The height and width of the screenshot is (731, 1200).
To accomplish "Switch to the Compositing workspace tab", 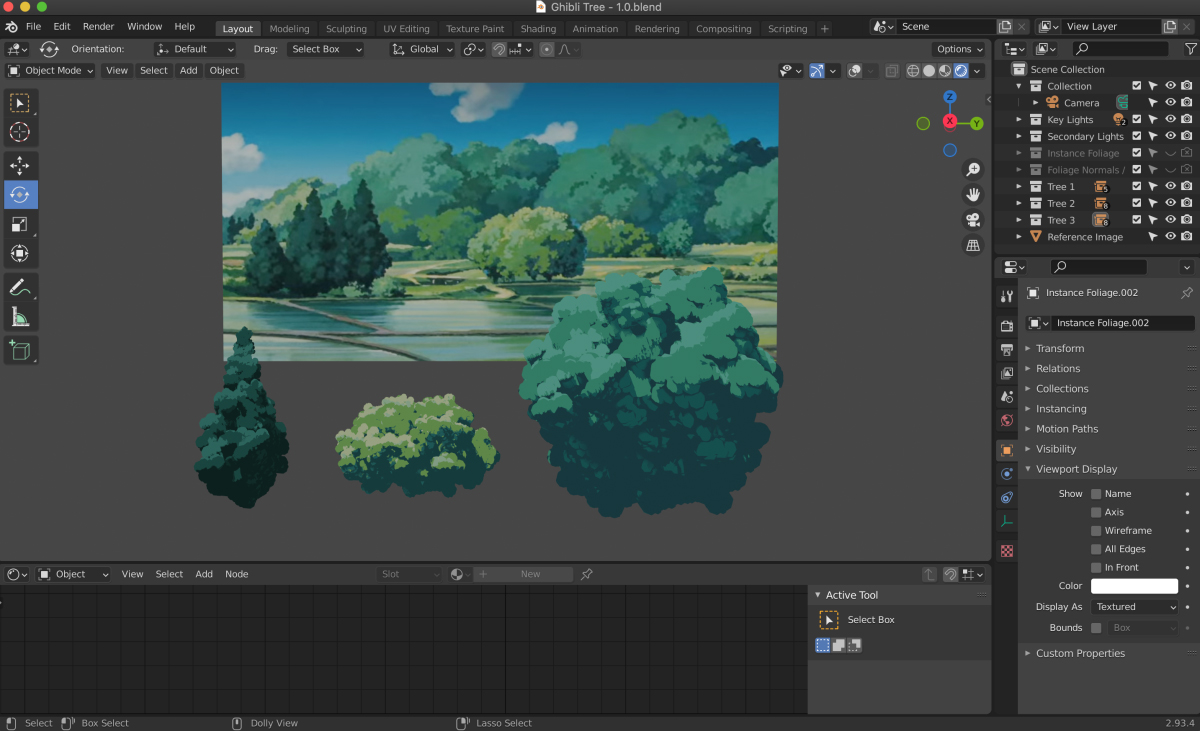I will 723,29.
